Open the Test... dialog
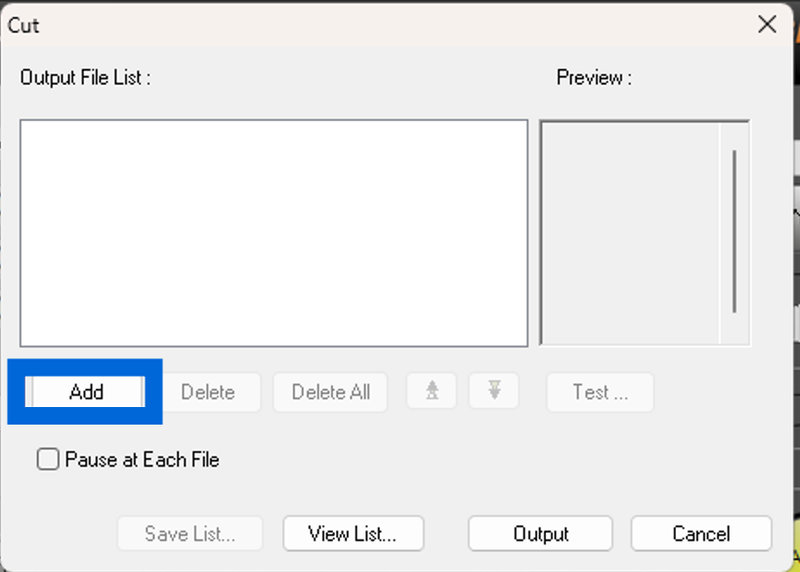This screenshot has height=572, width=800. coord(600,392)
